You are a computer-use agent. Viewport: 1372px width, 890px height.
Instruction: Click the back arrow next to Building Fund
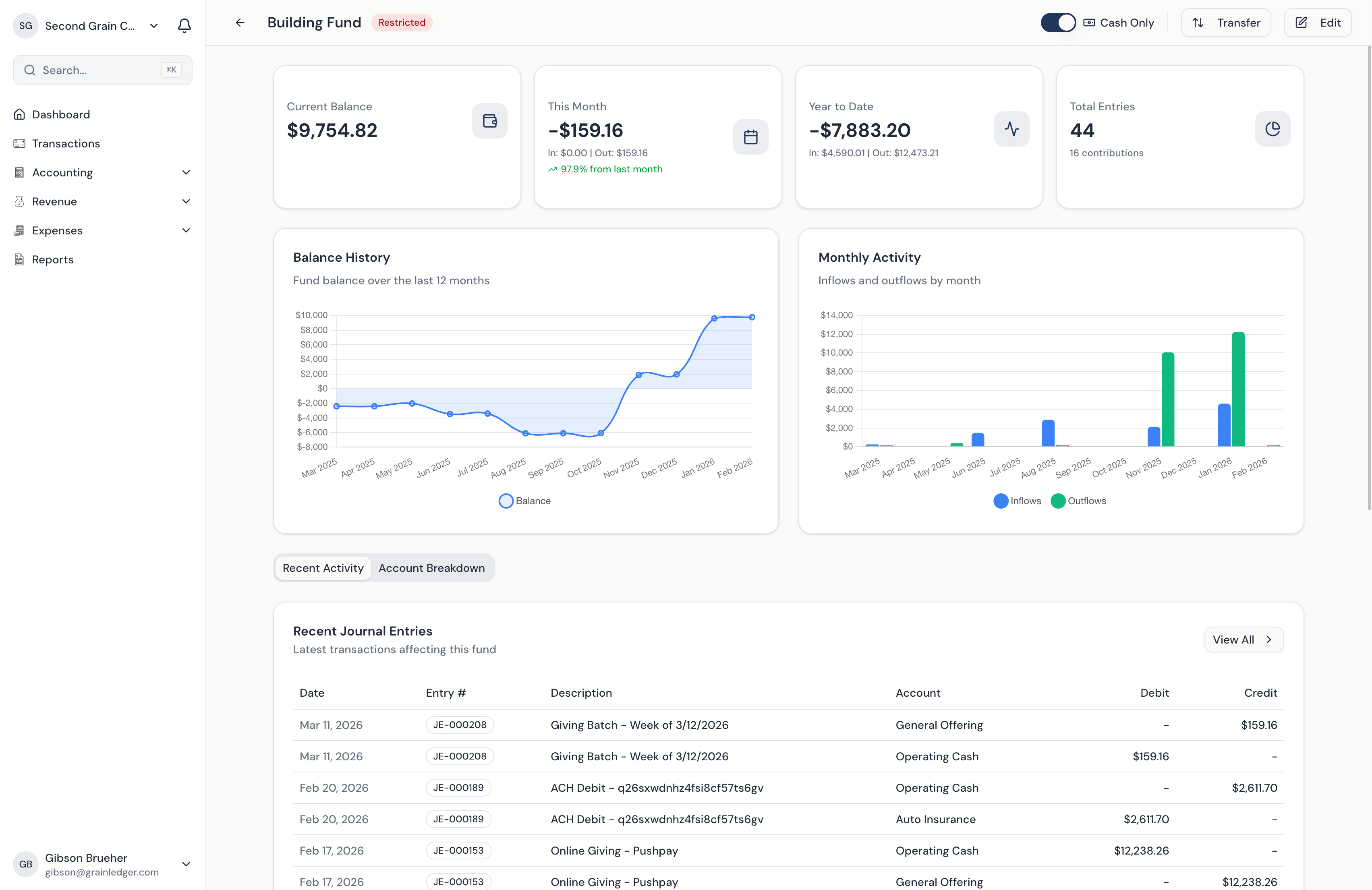(240, 23)
